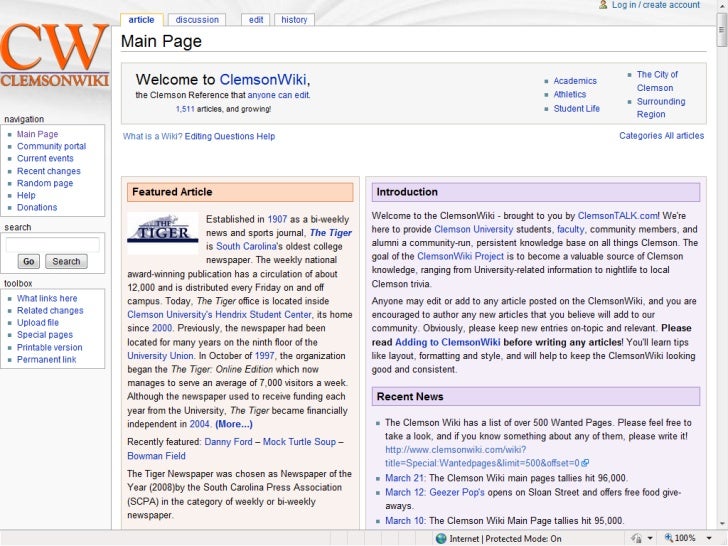Screen dimensions: 728x546
Task: Click the scrollbar down arrow
Action: pos(721,524)
